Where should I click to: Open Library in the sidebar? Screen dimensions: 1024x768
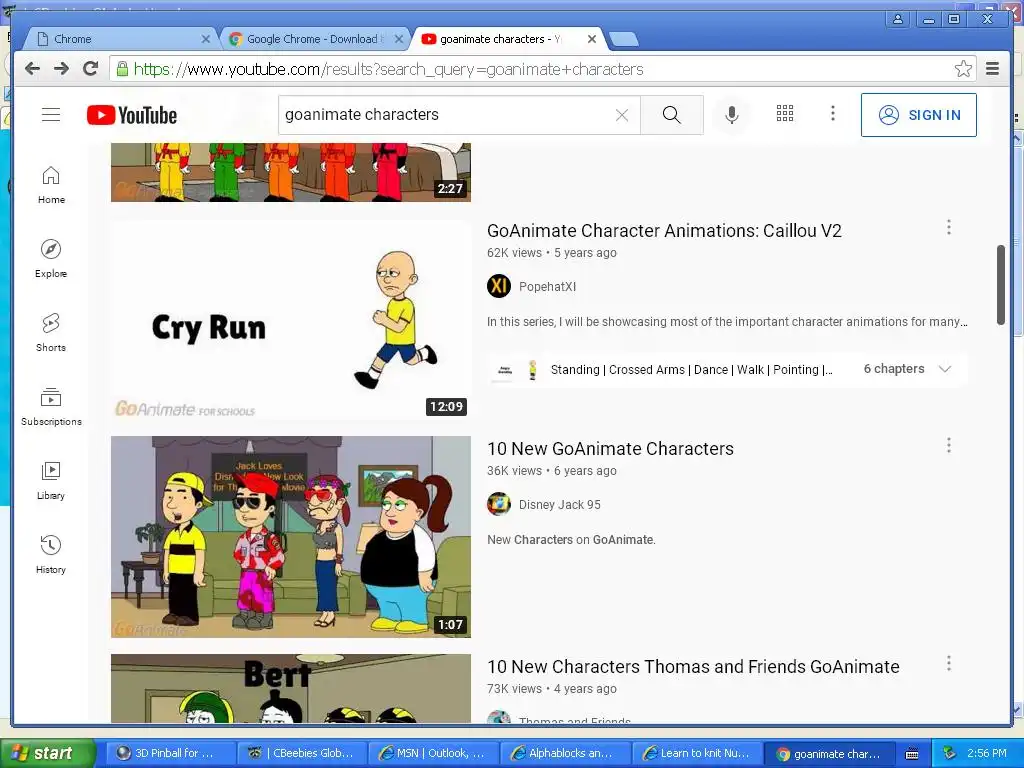[x=51, y=481]
